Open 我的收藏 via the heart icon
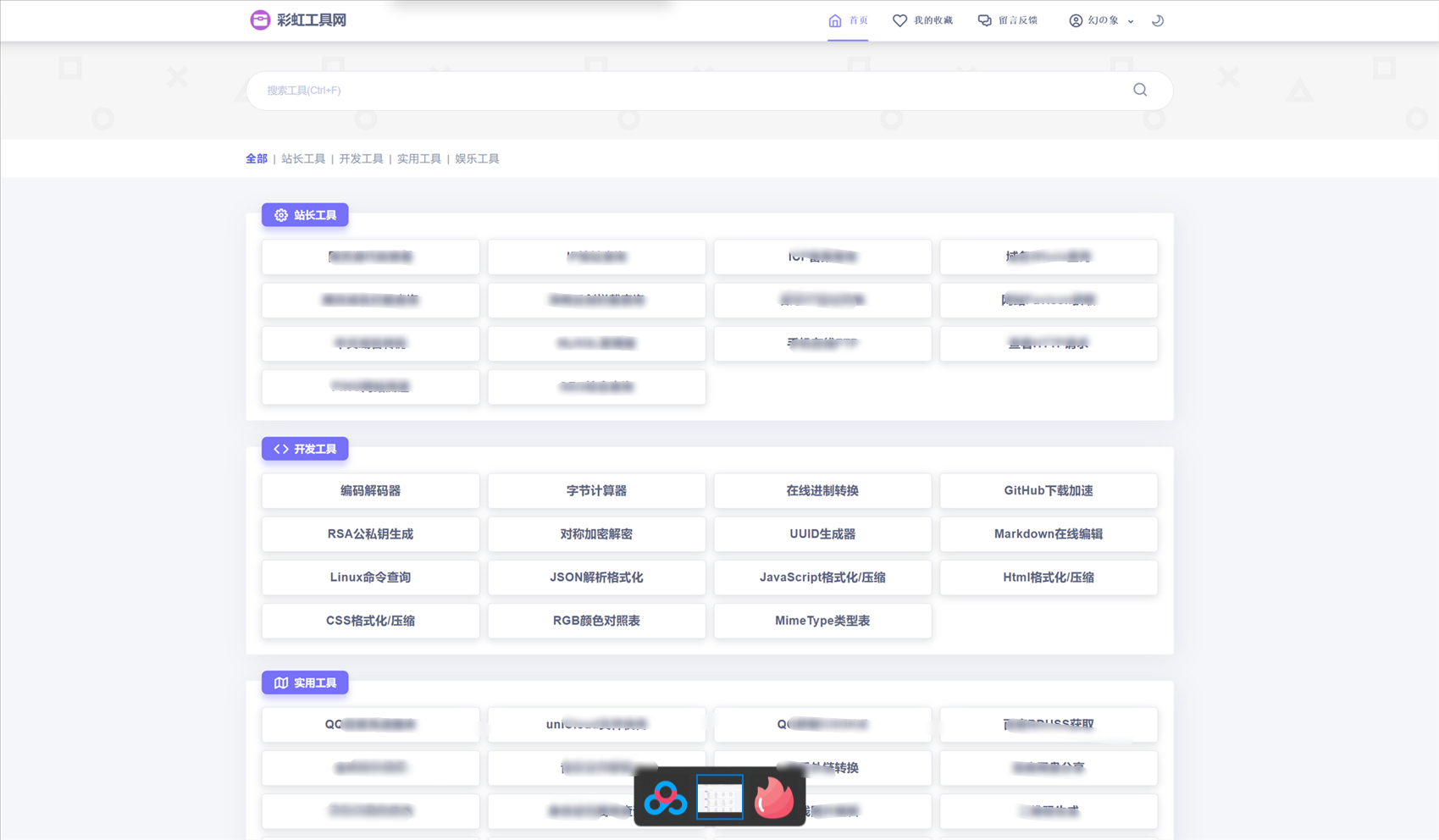 (x=899, y=20)
